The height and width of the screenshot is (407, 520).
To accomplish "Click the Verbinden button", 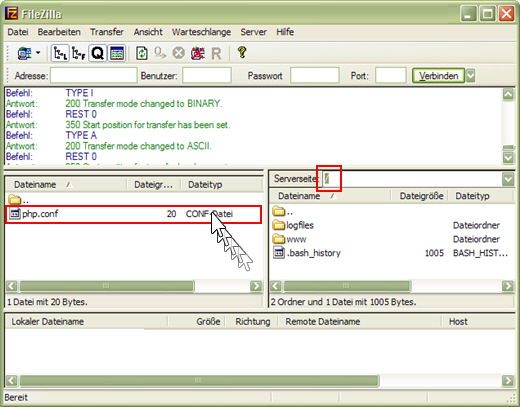I will pyautogui.click(x=438, y=76).
